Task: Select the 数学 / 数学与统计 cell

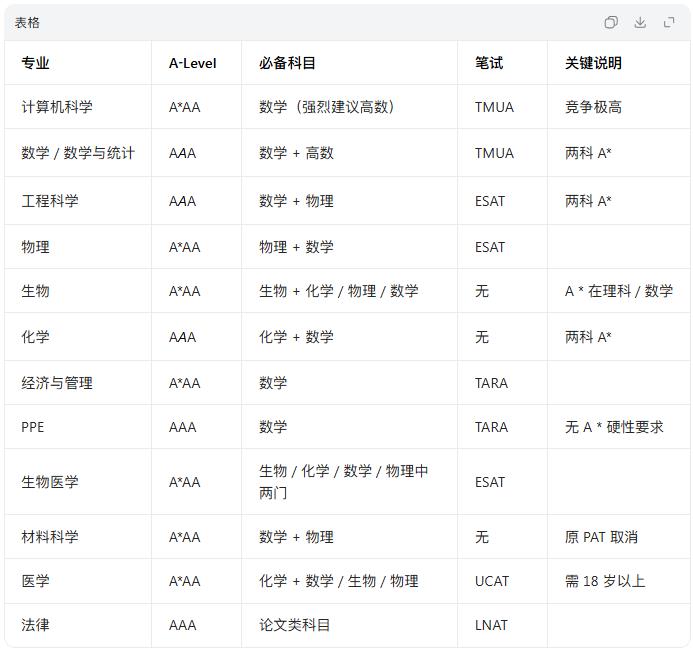Action: click(x=78, y=153)
